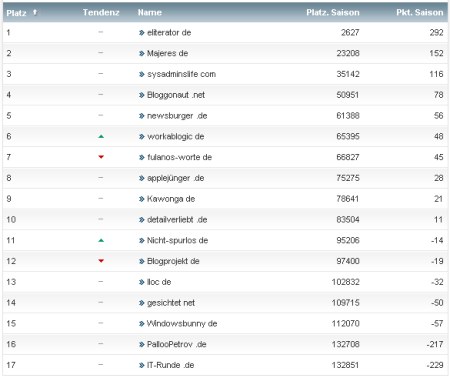
Task: Click chevron icon before detailverliebt .de
Action: [x=142, y=220]
